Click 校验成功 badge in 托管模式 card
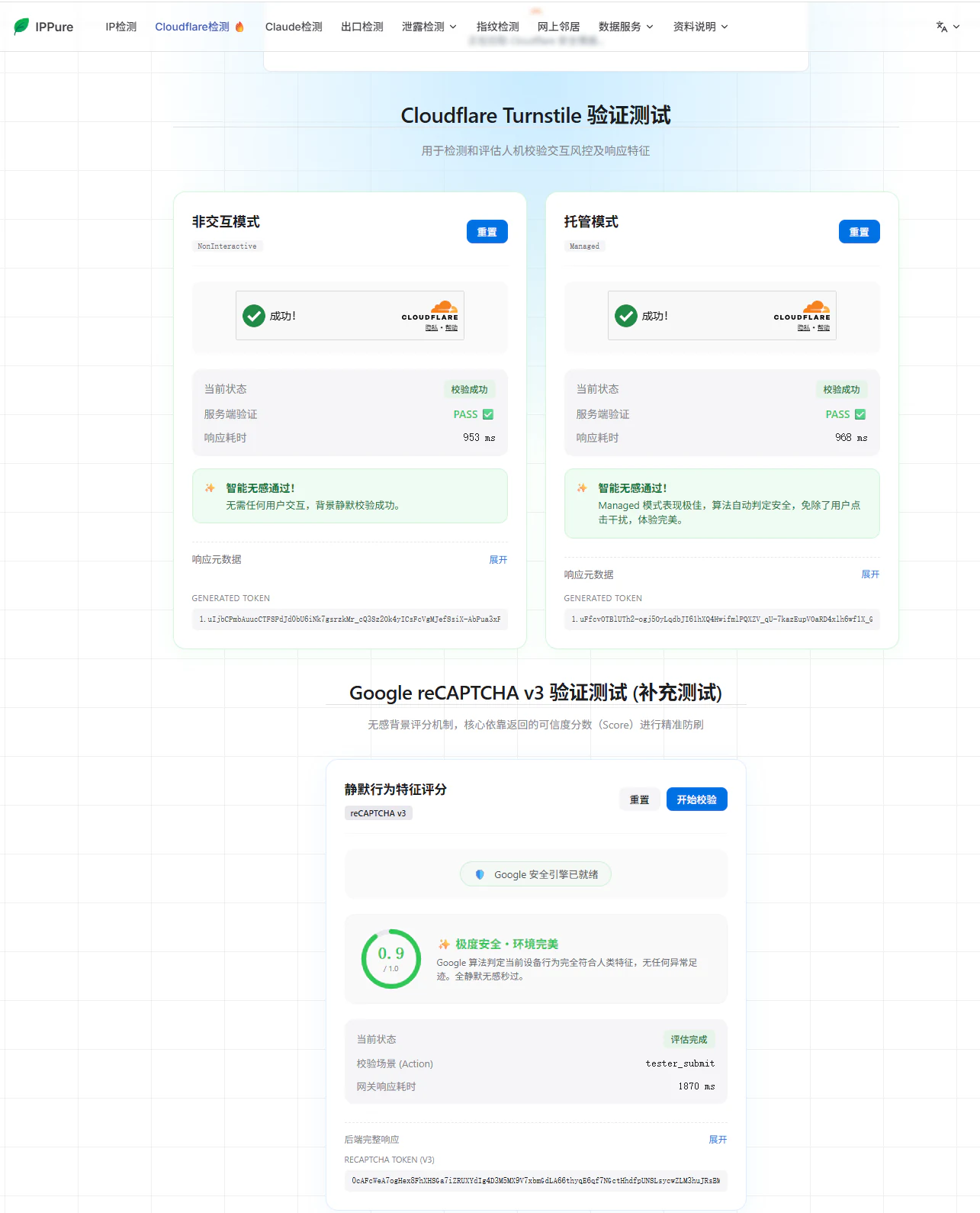Screen dimensions: 980x1213 841,390
